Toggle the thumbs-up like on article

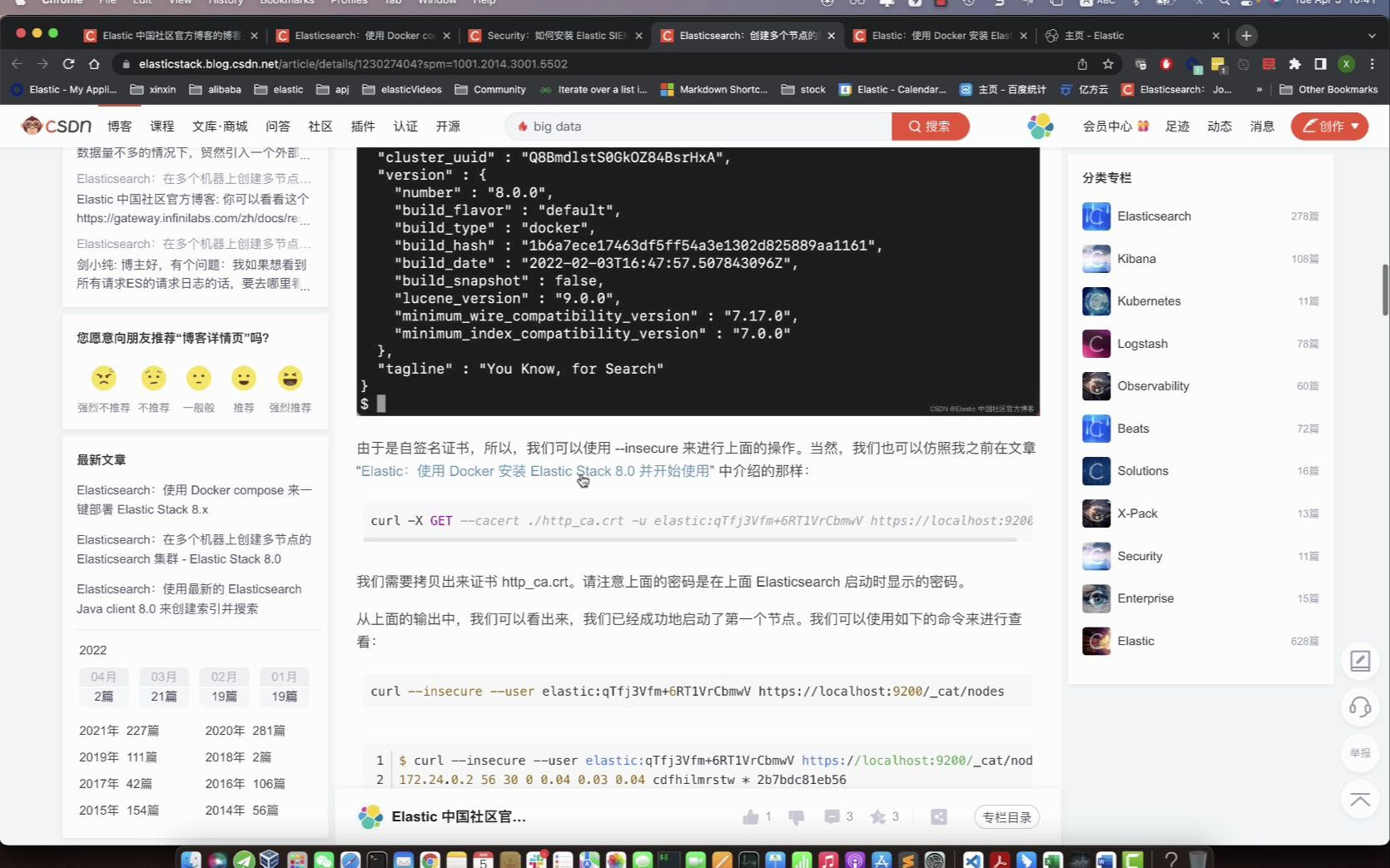point(751,817)
